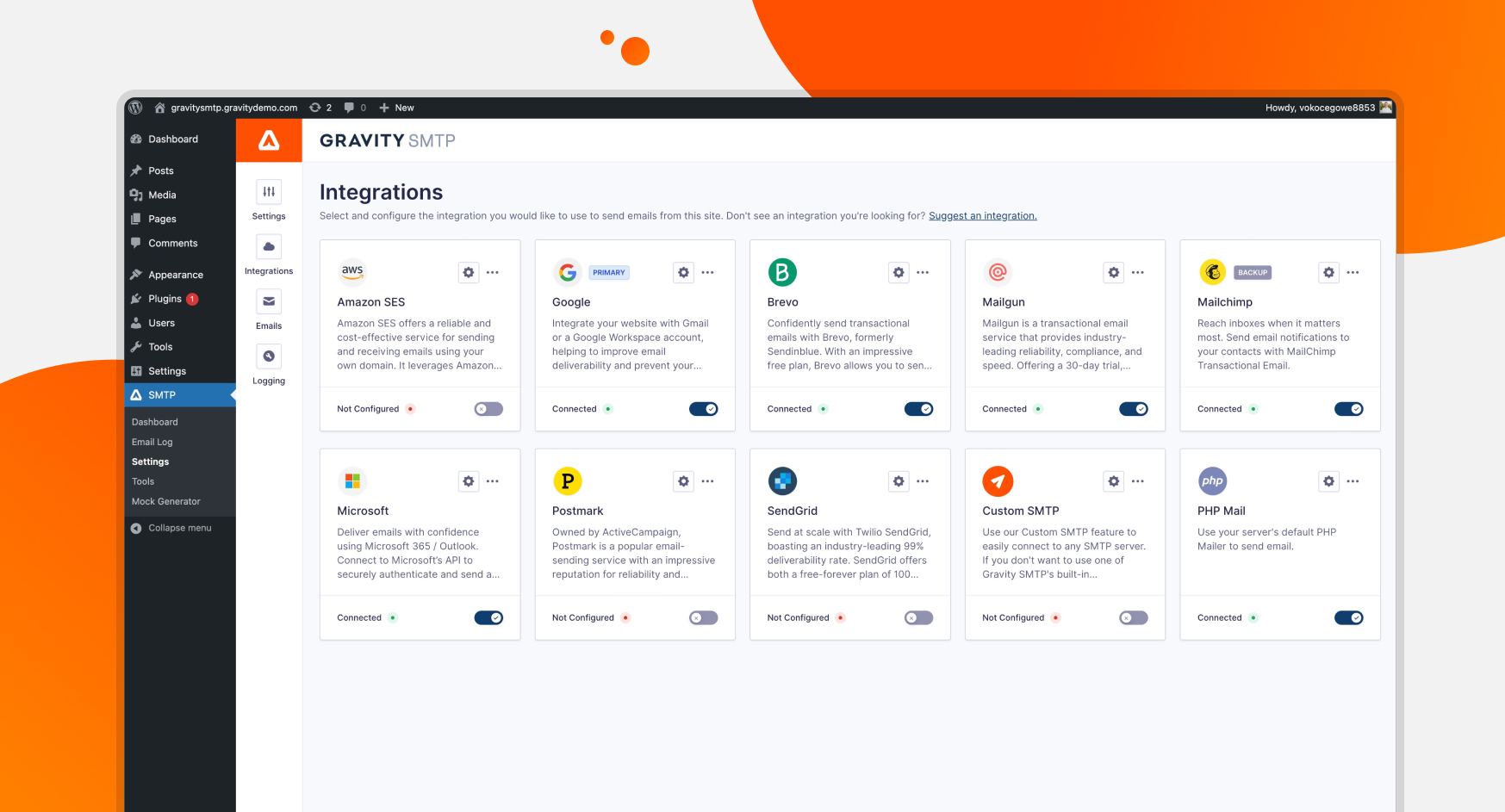Disable the Mailchimp toggle switch
1505x812 pixels.
click(1349, 409)
